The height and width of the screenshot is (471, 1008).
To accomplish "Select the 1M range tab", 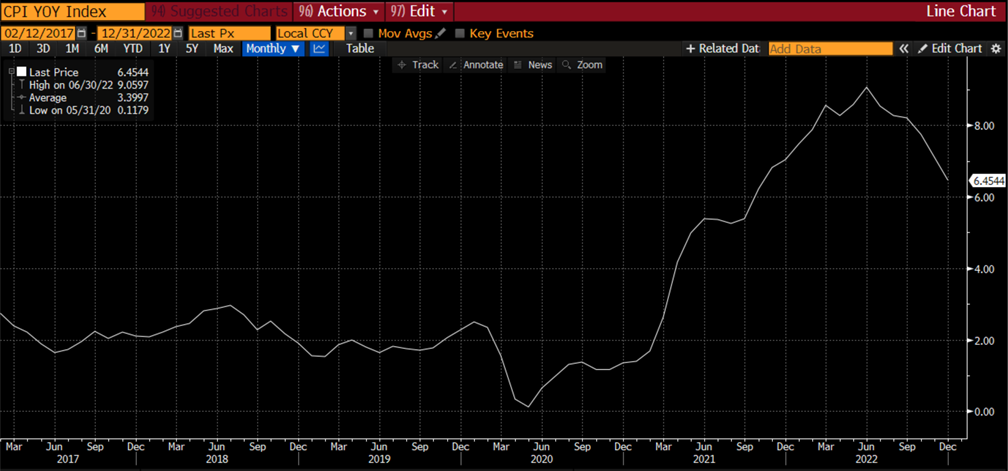I will (x=72, y=48).
